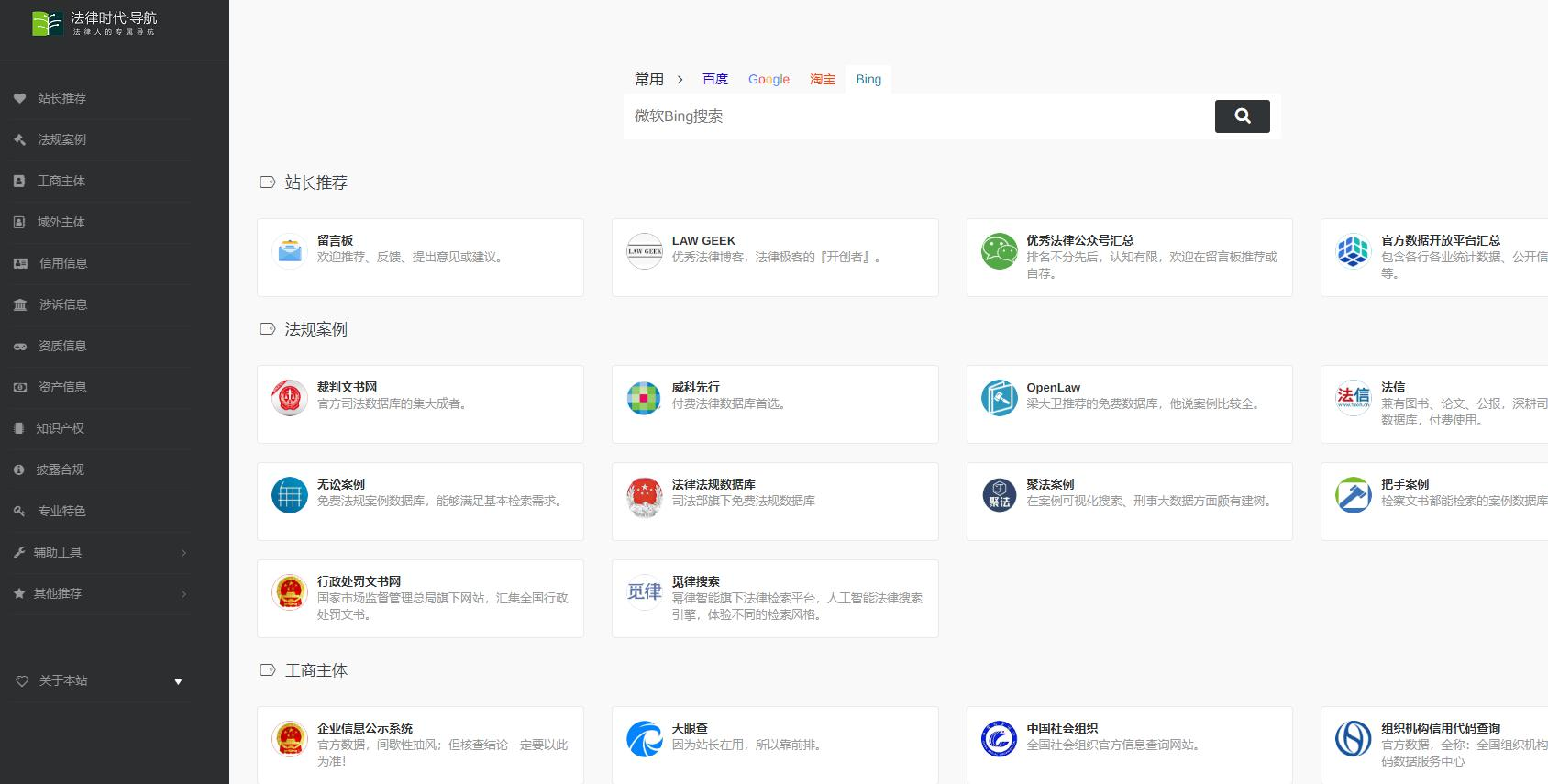This screenshot has height=784, width=1548.
Task: Go to 站长推荐 in the sidebar
Action: [x=62, y=98]
